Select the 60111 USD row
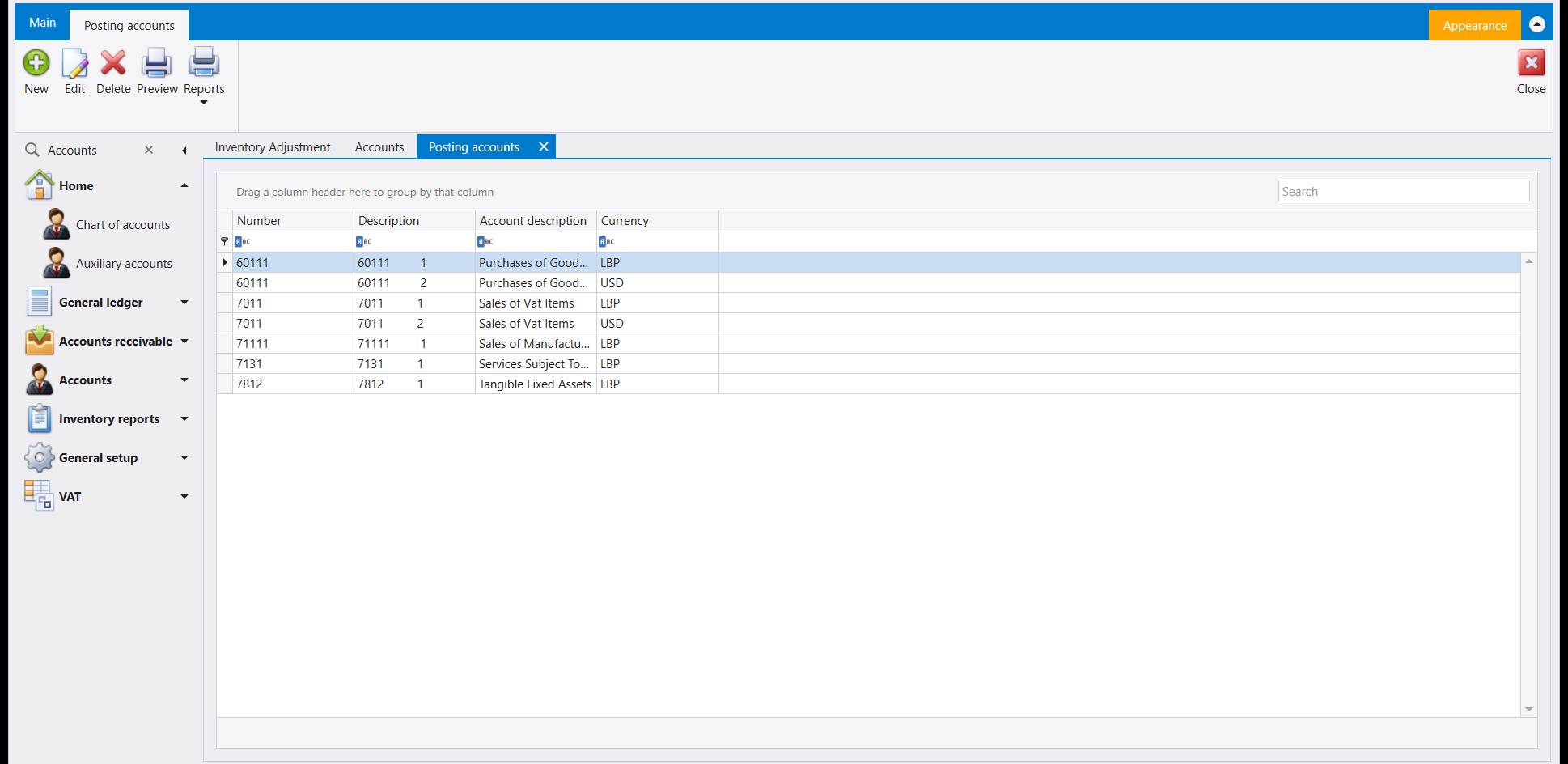Viewport: 1568px width, 764px height. [x=869, y=282]
